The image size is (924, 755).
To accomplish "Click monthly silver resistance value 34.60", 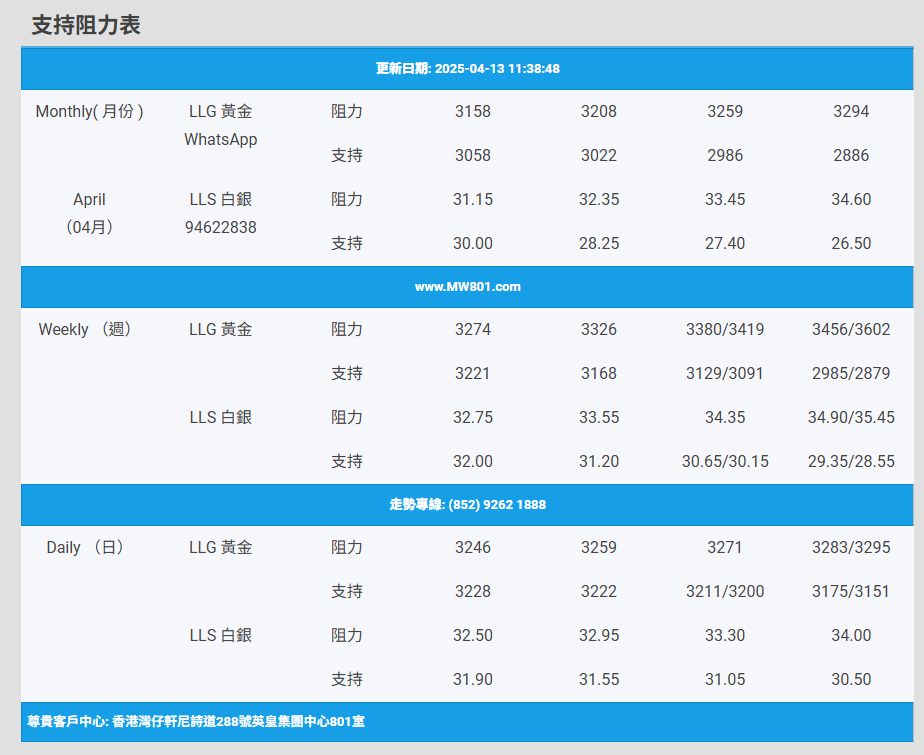I will click(850, 200).
